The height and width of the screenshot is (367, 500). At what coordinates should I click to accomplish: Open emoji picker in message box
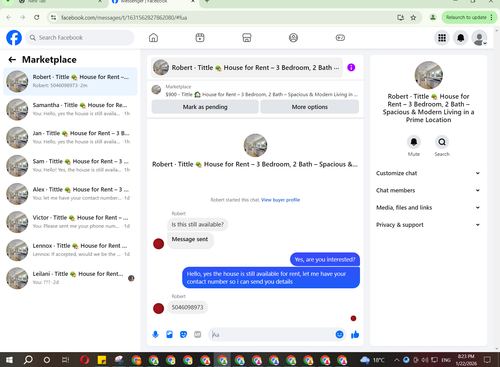339,334
